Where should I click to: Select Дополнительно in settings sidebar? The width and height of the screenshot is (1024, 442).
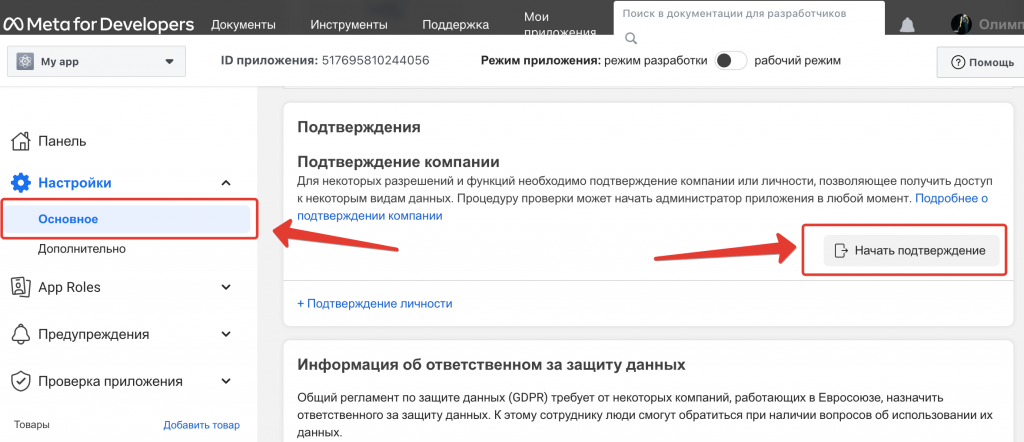82,249
